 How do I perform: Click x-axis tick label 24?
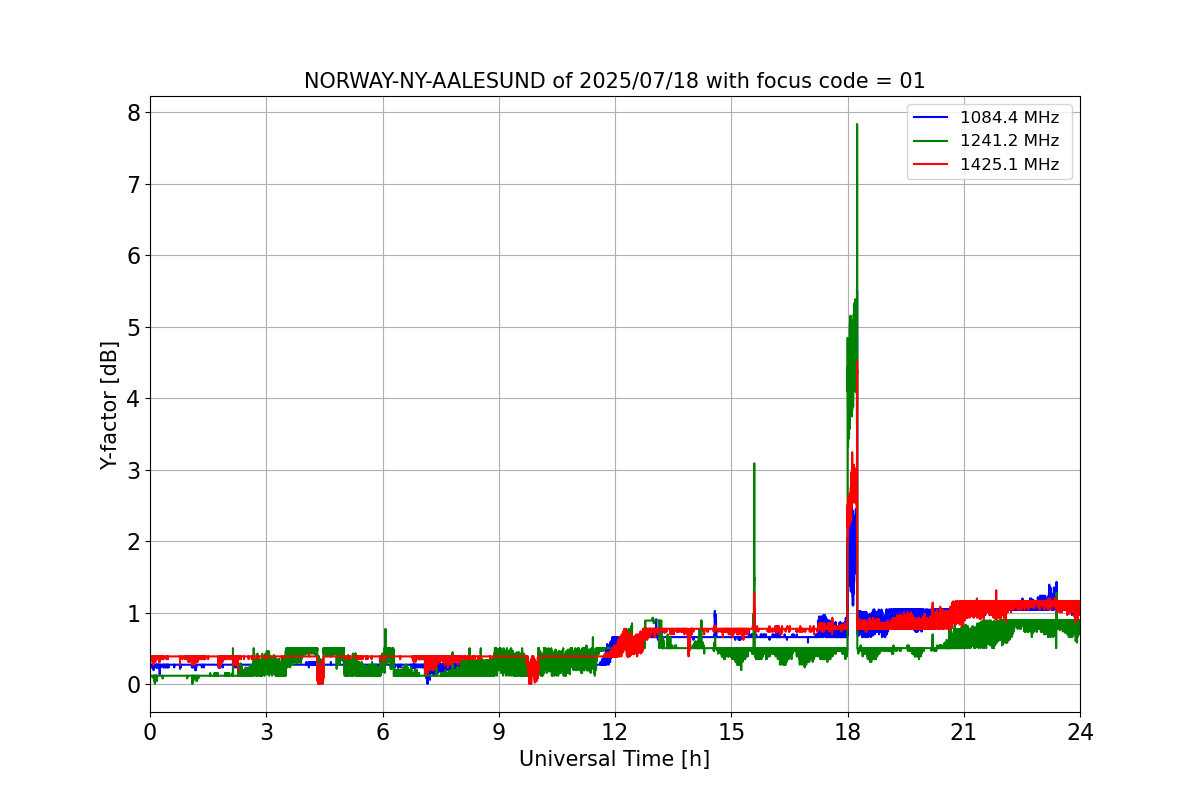pyautogui.click(x=1080, y=732)
